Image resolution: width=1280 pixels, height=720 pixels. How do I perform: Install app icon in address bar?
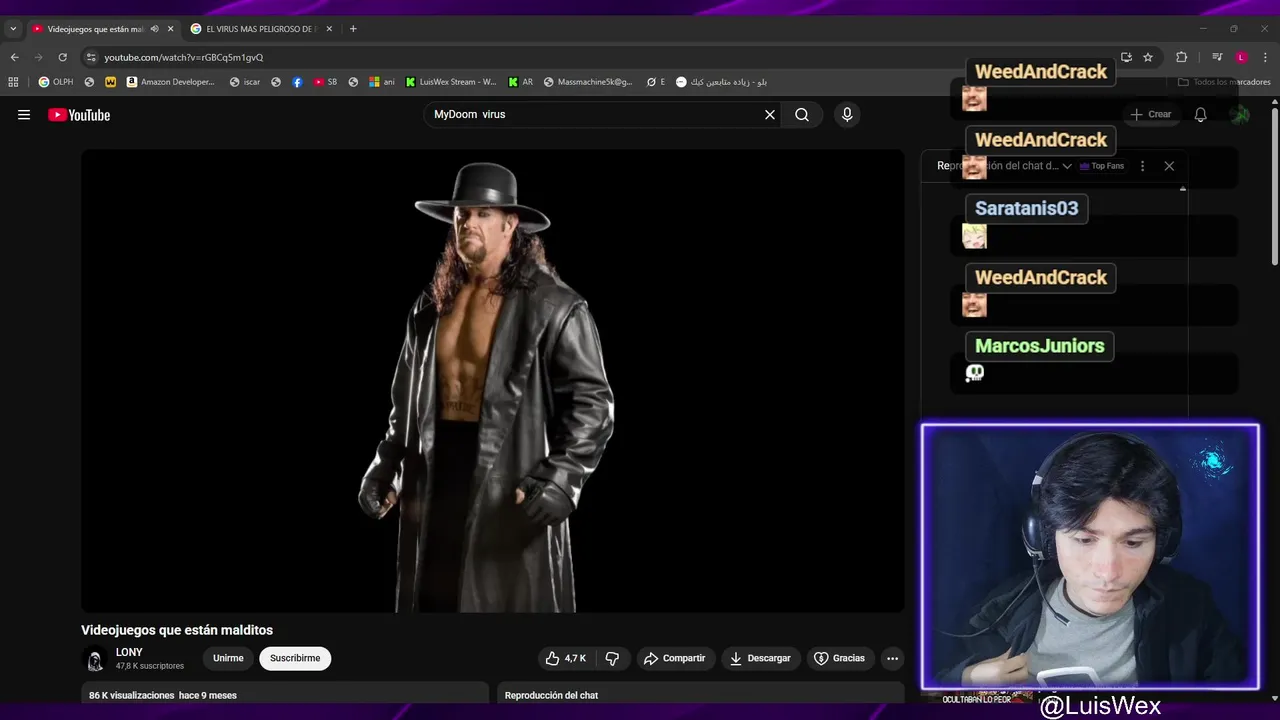coord(1126,57)
